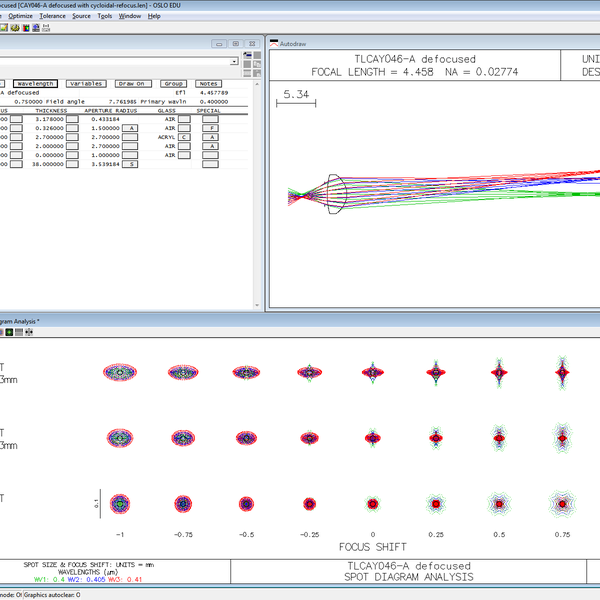The image size is (600, 600).
Task: Click the Wavelength button
Action: [35, 84]
